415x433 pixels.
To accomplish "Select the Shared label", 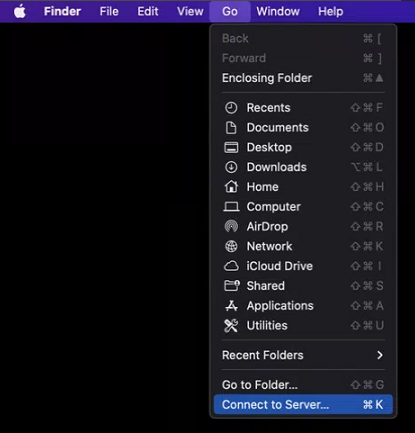I will point(266,286).
